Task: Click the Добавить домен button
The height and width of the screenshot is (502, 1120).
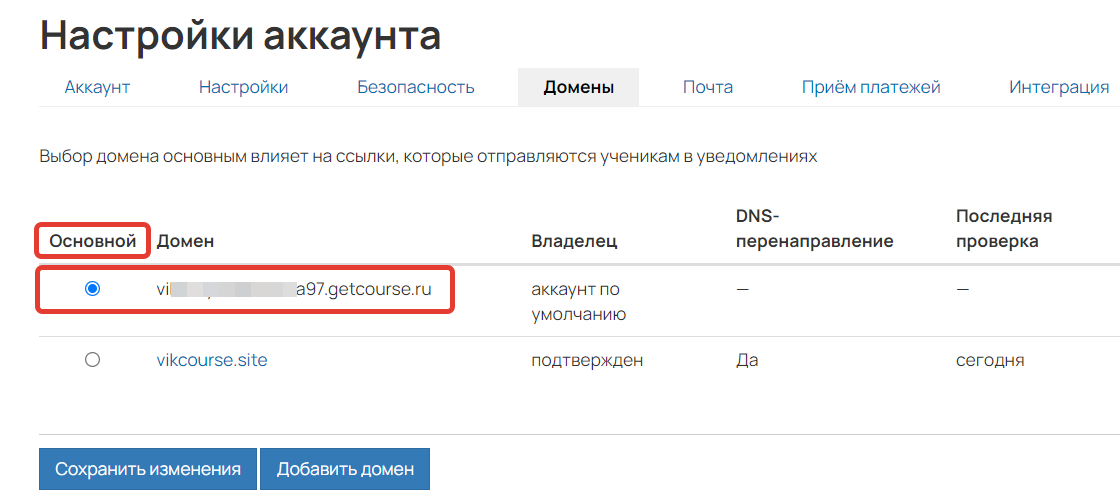Action: click(x=345, y=469)
